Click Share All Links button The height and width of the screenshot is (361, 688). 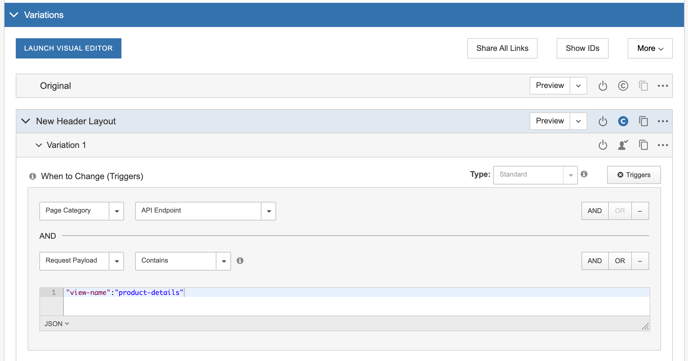click(x=502, y=48)
